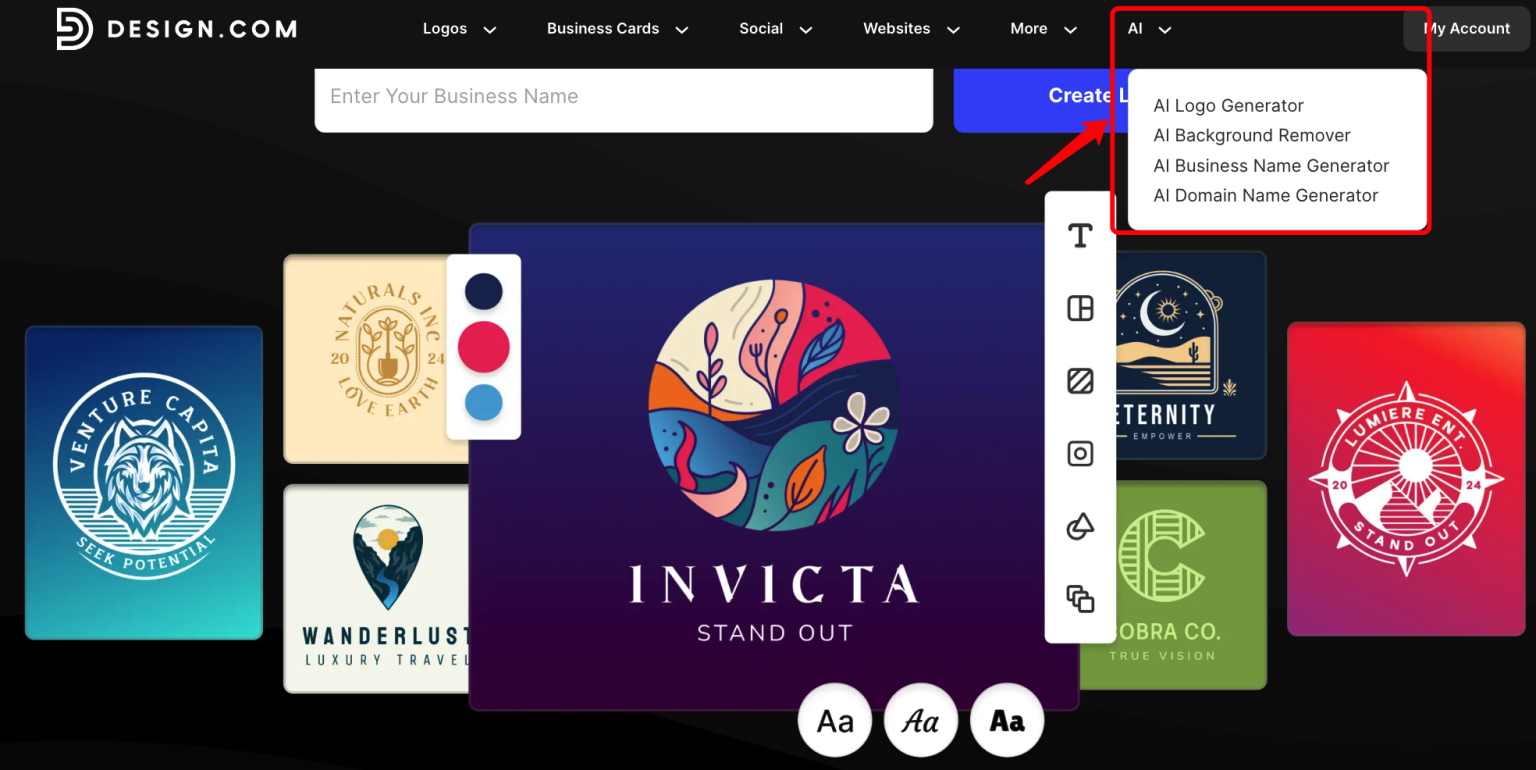Click the layers copy tool icon
The height and width of the screenshot is (770, 1536).
click(x=1080, y=599)
